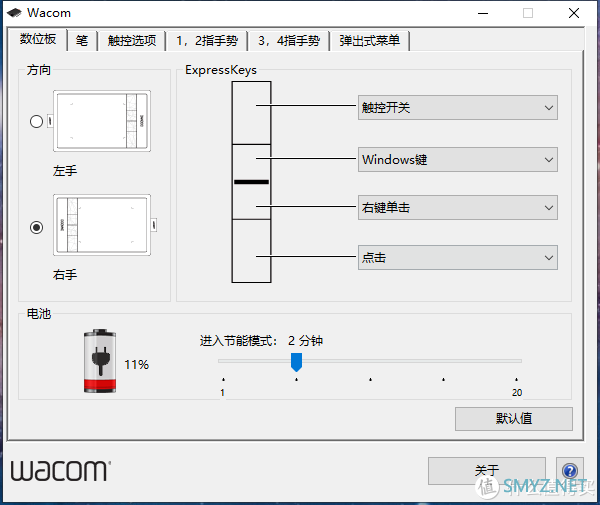The image size is (600, 505).
Task: Open the 点击 ExpressKey dropdown
Action: (x=458, y=257)
